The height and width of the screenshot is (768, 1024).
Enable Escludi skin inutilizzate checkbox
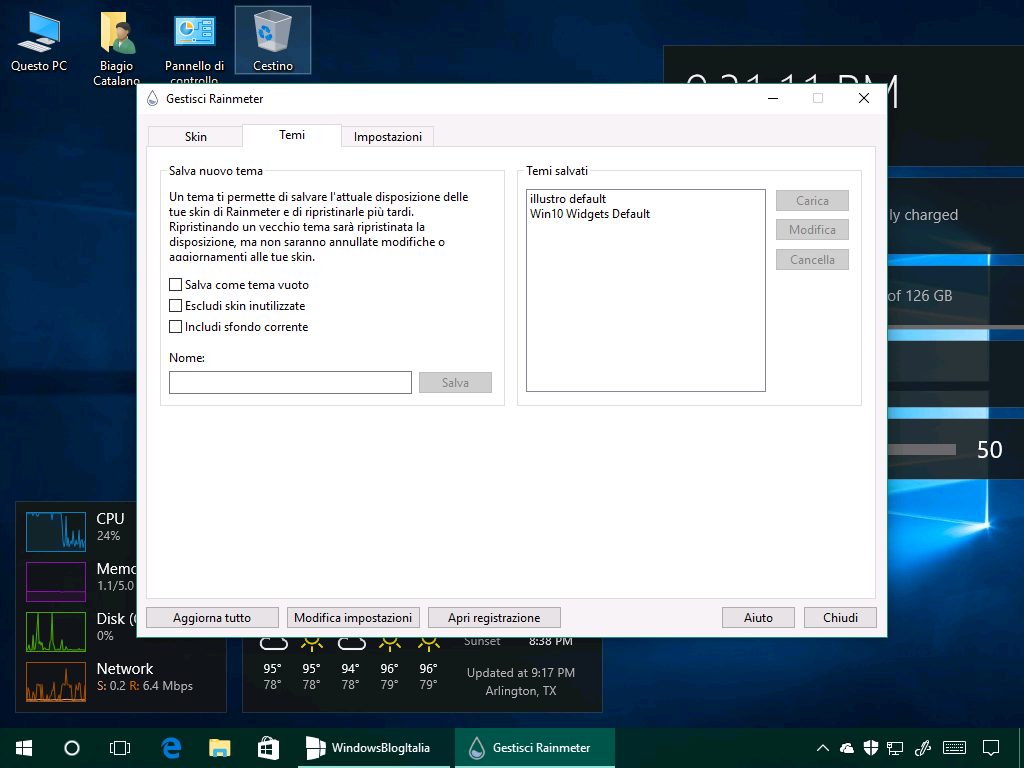(175, 306)
